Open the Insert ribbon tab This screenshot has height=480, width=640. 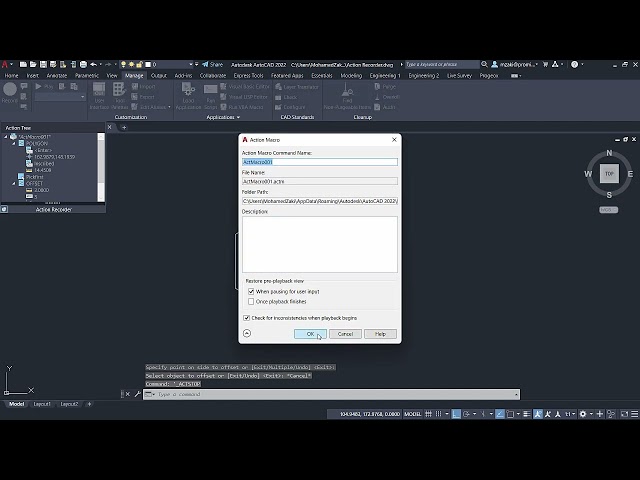33,76
